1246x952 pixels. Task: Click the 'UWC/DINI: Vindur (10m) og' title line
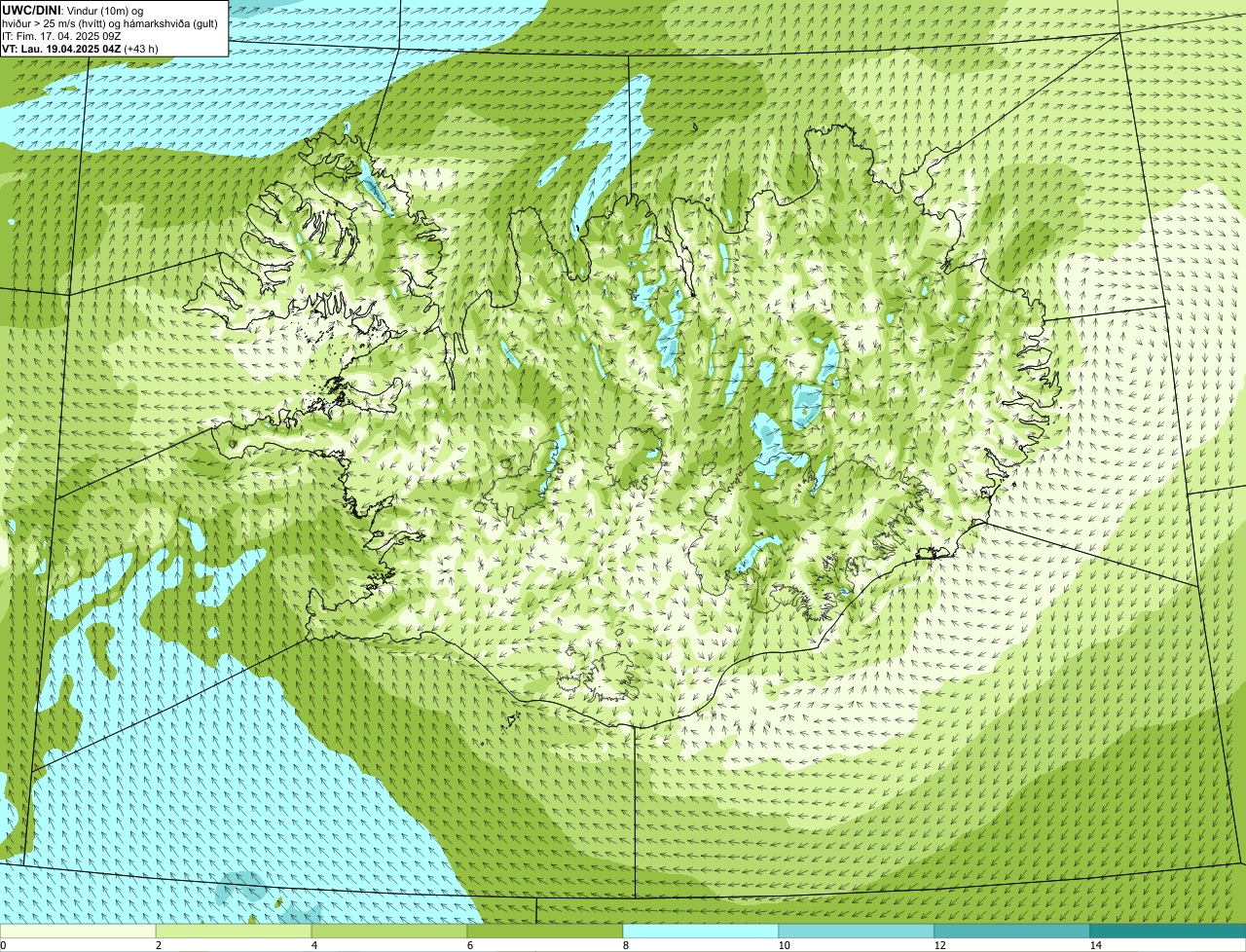(x=73, y=10)
